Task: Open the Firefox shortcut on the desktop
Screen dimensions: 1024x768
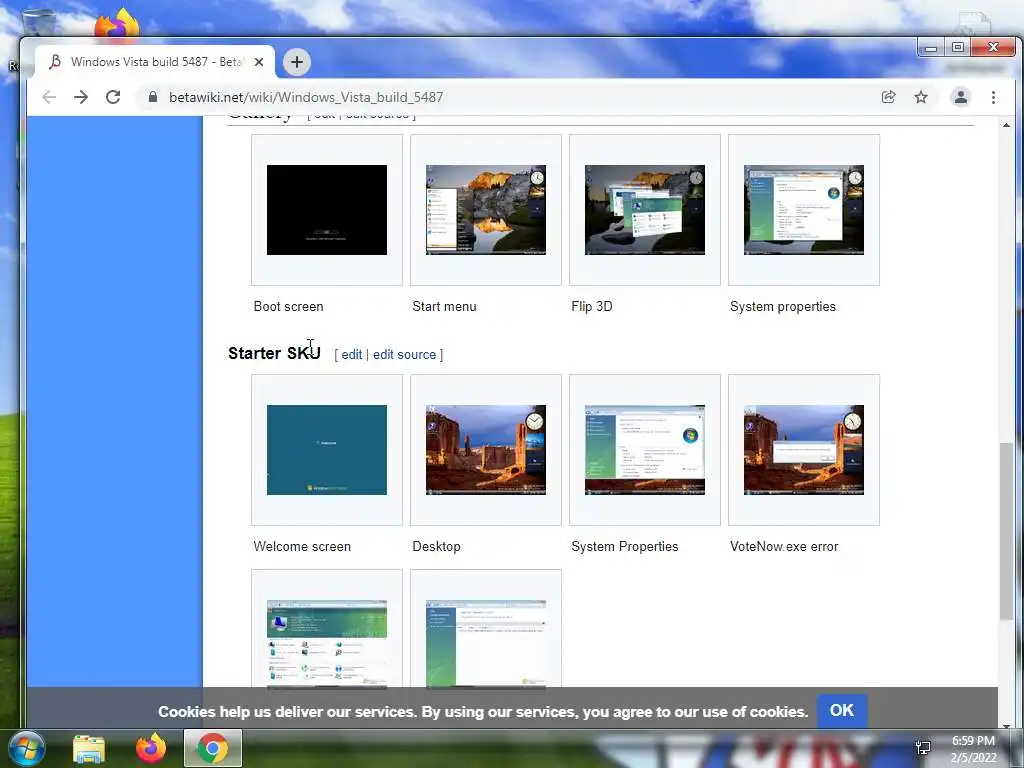Action: click(117, 25)
